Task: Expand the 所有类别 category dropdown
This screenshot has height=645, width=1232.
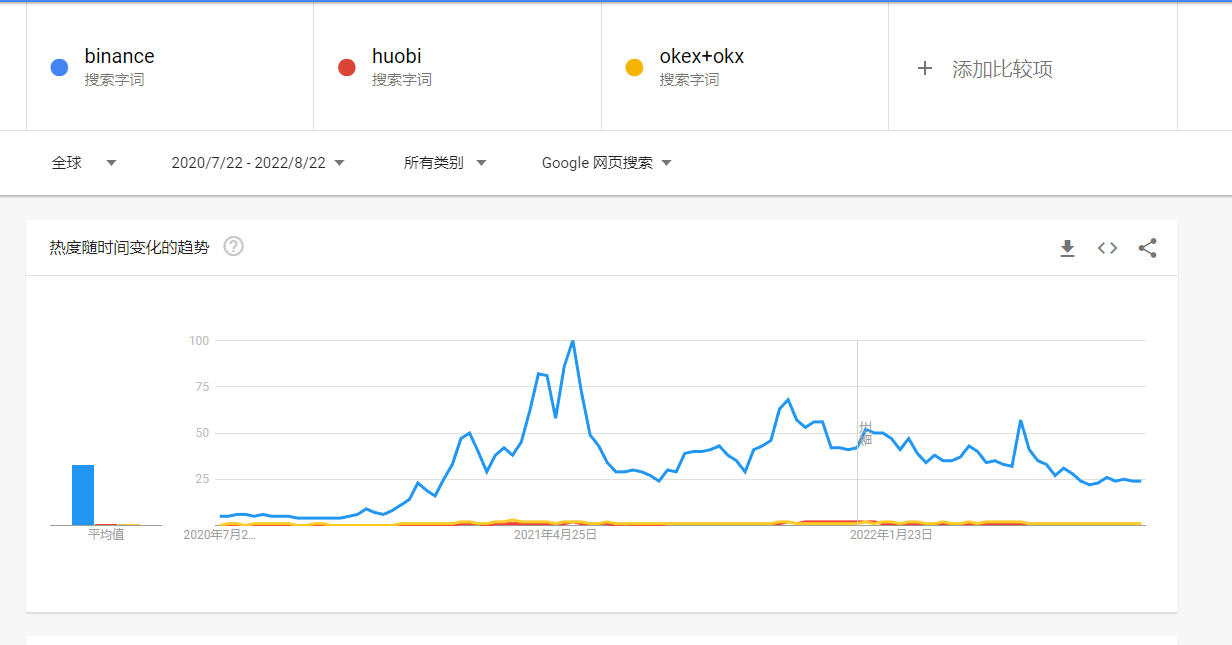Action: [x=445, y=163]
